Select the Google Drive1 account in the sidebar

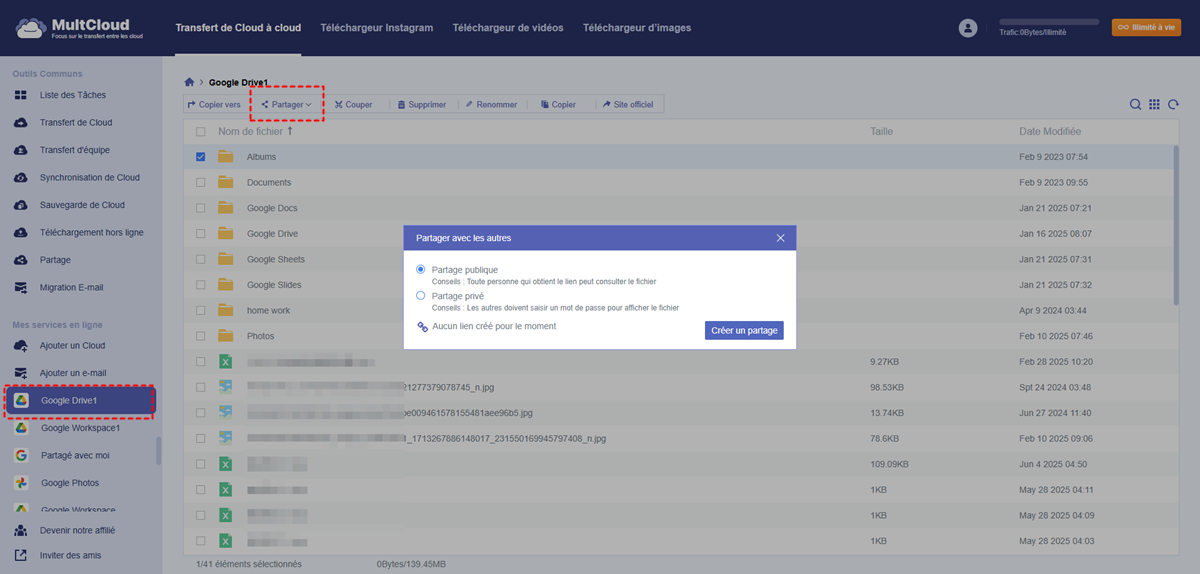click(x=80, y=400)
